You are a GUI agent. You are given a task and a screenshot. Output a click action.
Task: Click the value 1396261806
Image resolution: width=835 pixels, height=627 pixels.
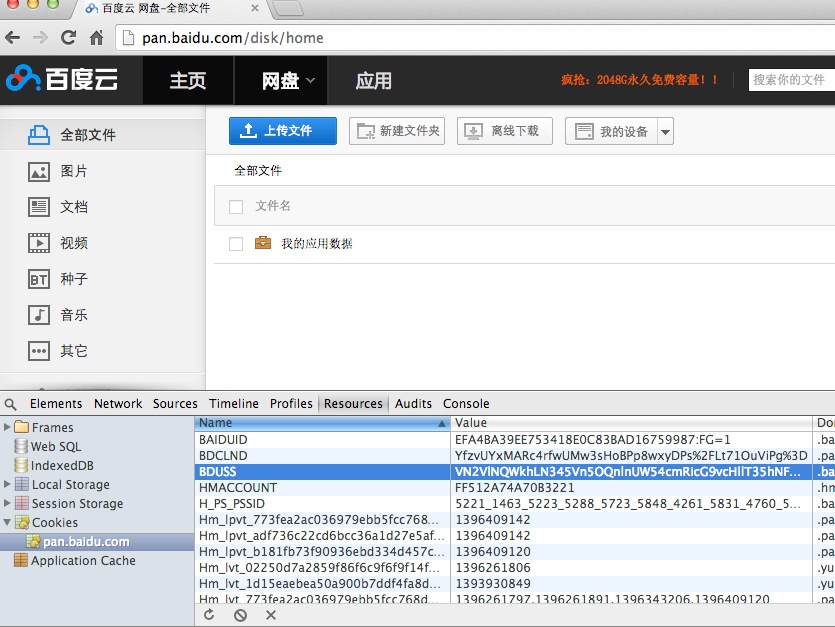click(493, 567)
